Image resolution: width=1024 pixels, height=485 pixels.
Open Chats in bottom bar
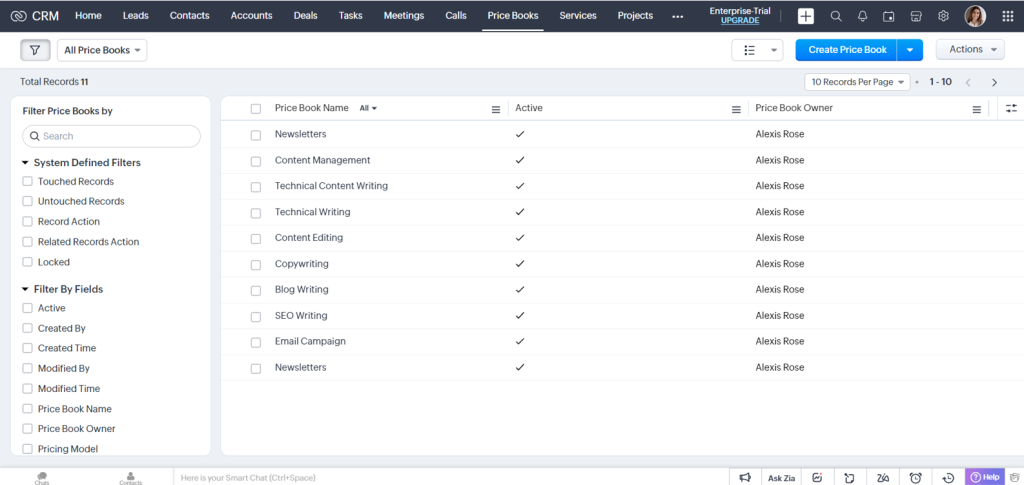point(42,478)
